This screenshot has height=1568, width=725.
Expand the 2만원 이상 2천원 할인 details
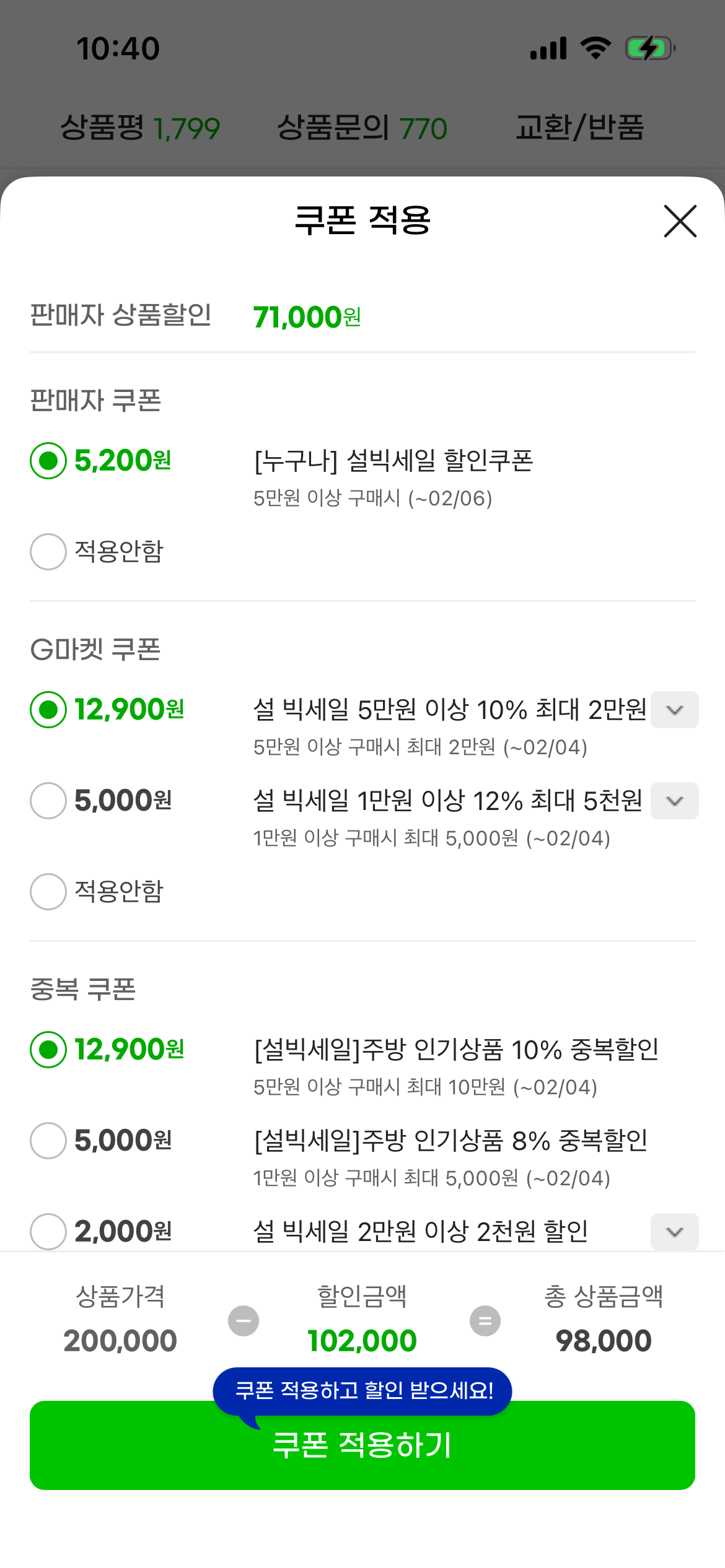674,1232
